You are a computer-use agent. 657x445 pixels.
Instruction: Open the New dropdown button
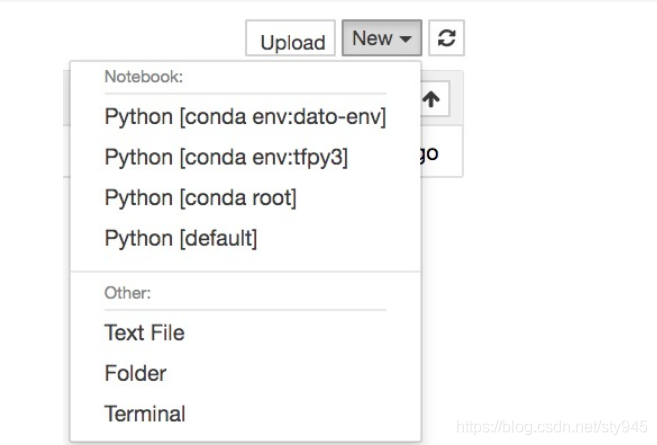pos(381,39)
